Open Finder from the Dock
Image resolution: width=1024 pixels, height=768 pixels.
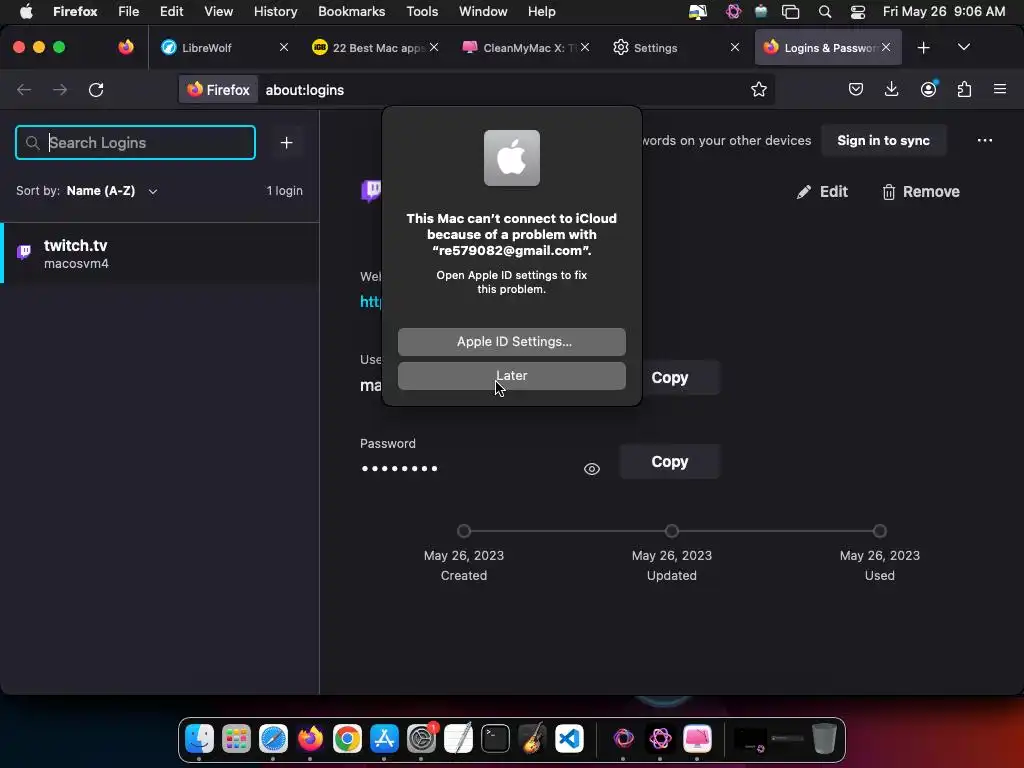point(199,739)
